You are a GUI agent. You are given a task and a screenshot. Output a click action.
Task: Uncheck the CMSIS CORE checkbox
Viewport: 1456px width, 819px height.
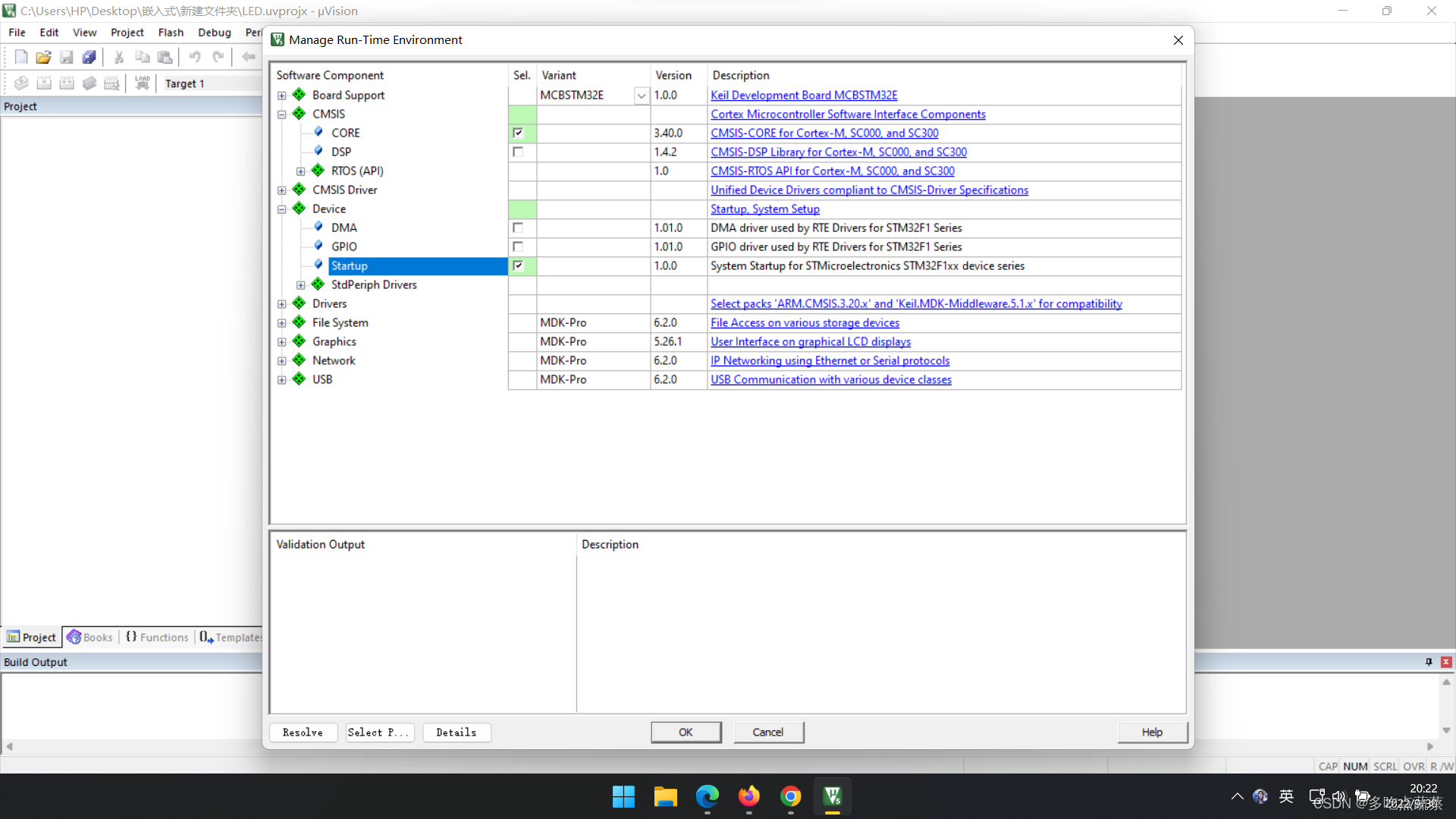coord(518,133)
